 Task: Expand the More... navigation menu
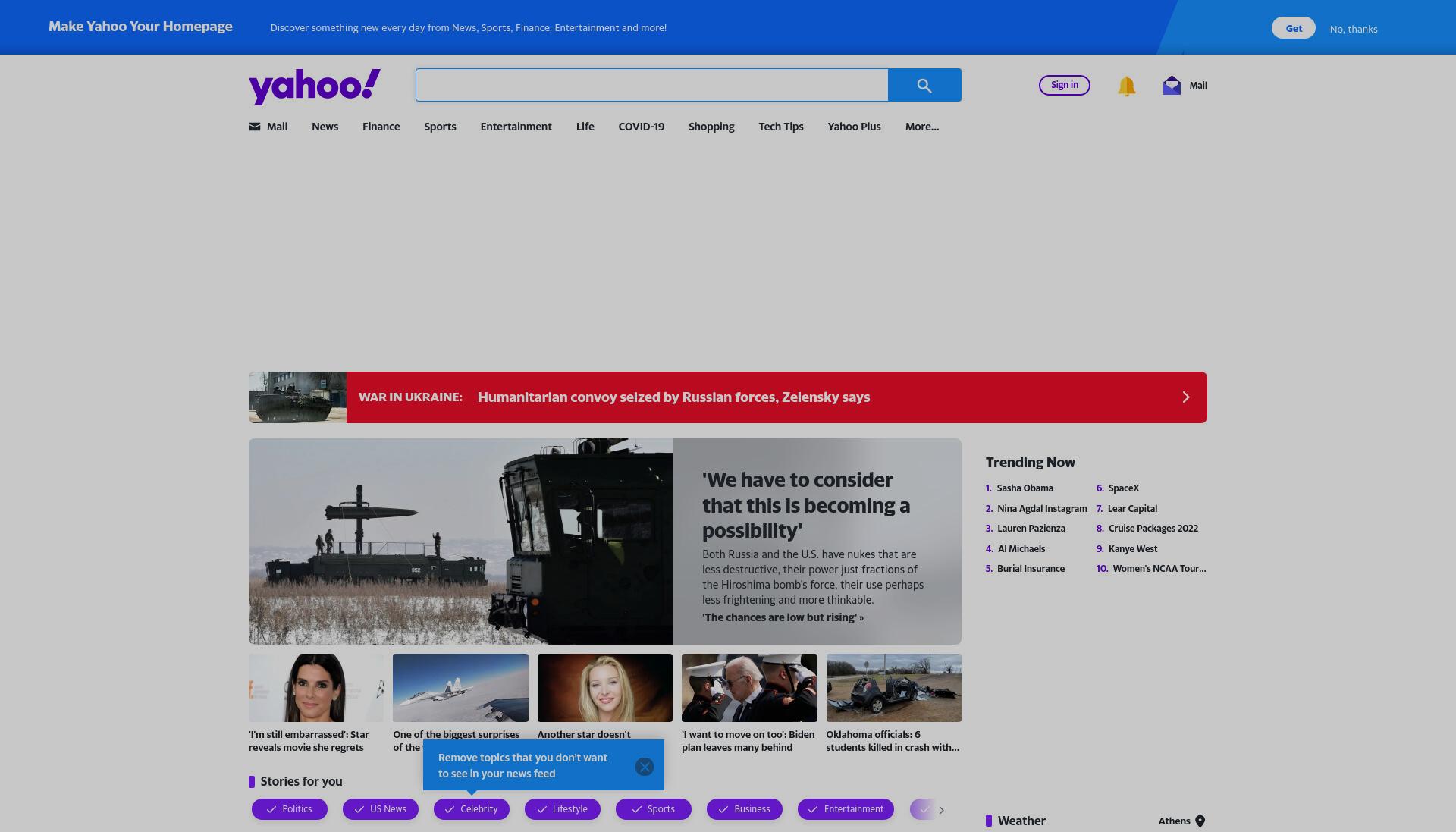tap(922, 127)
